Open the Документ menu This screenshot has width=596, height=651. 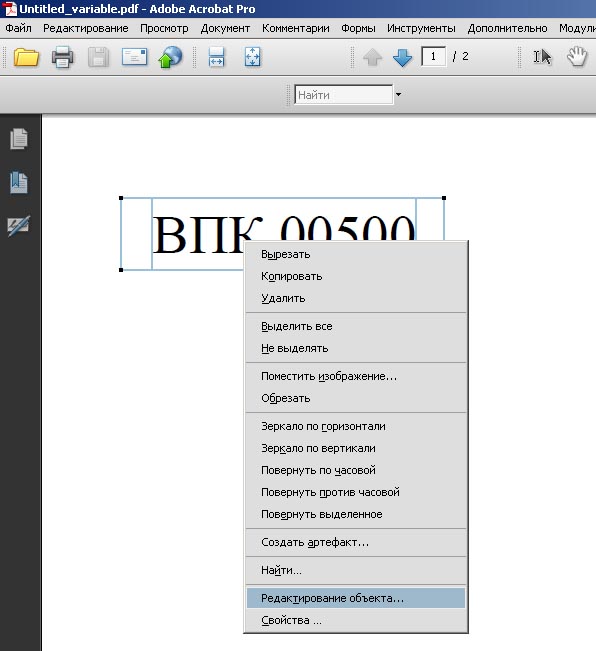click(225, 28)
